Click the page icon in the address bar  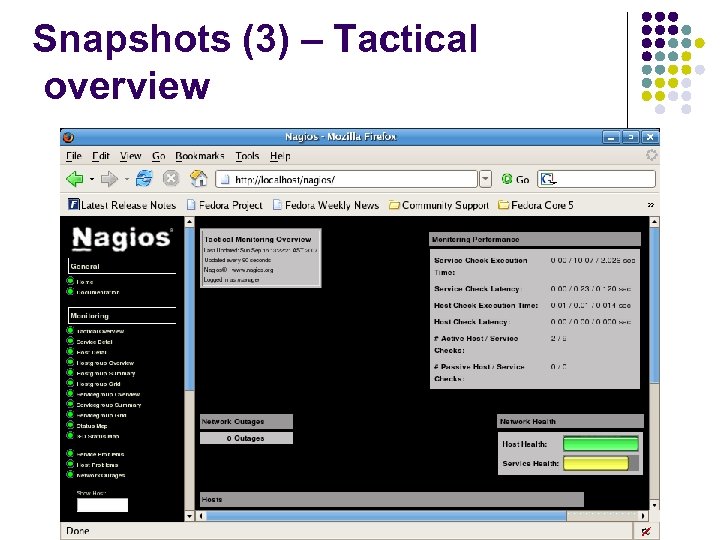[225, 180]
